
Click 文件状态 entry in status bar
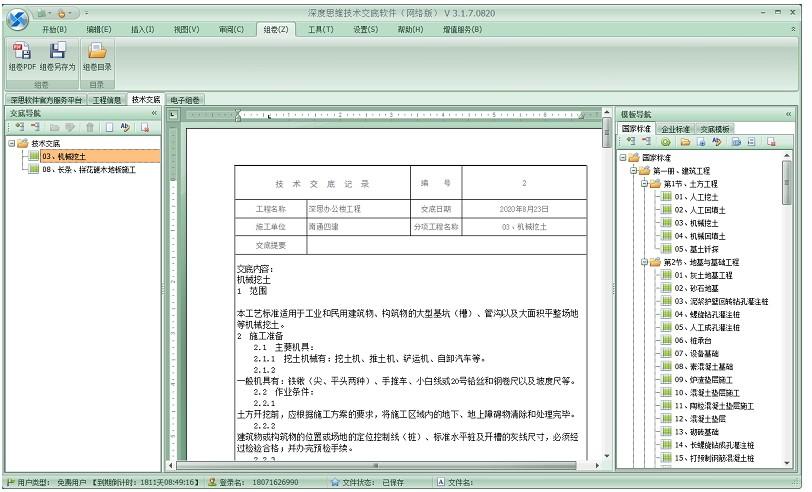(368, 482)
